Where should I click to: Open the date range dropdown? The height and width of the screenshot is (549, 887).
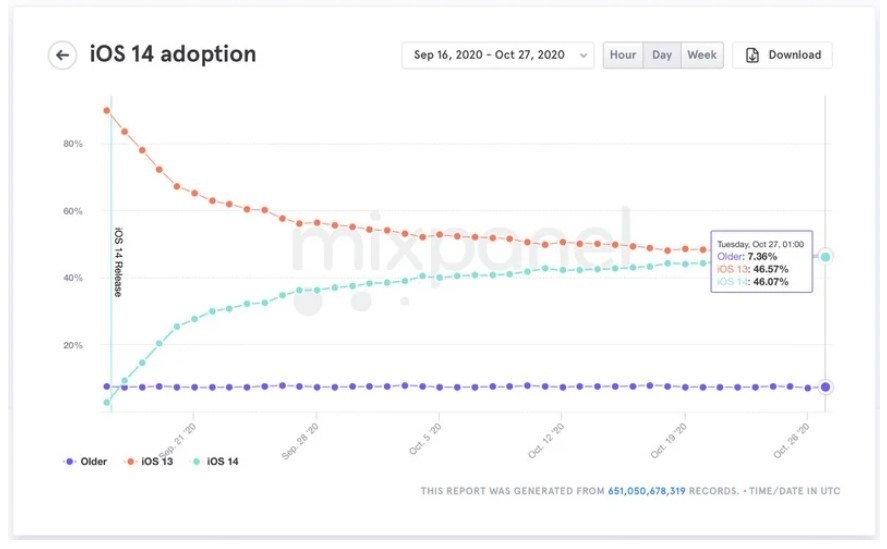(497, 55)
